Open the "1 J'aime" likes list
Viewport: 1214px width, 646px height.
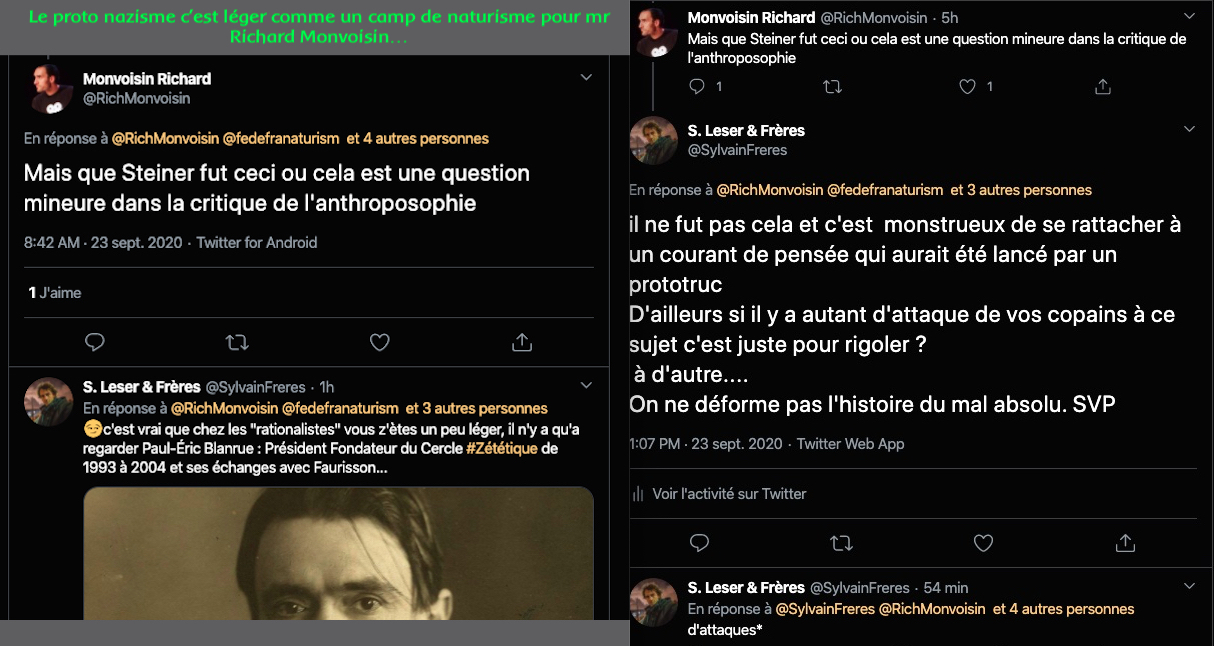(x=54, y=293)
